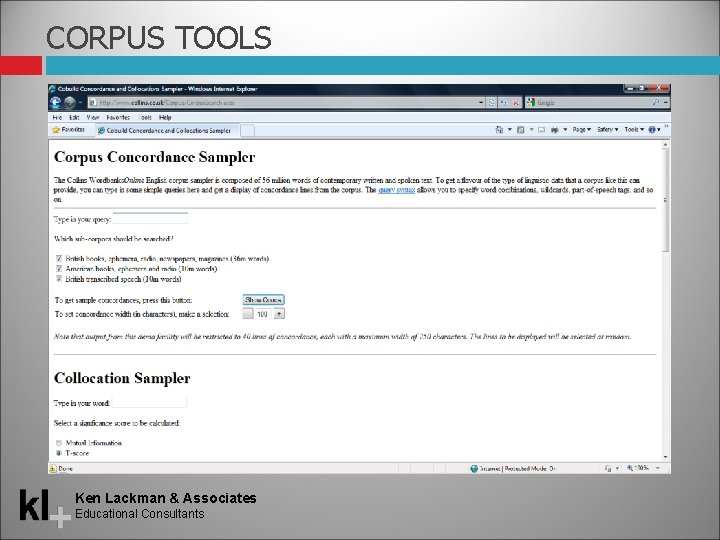Click the plus button to increase width
Screen dimensions: 720x540
coord(279,314)
